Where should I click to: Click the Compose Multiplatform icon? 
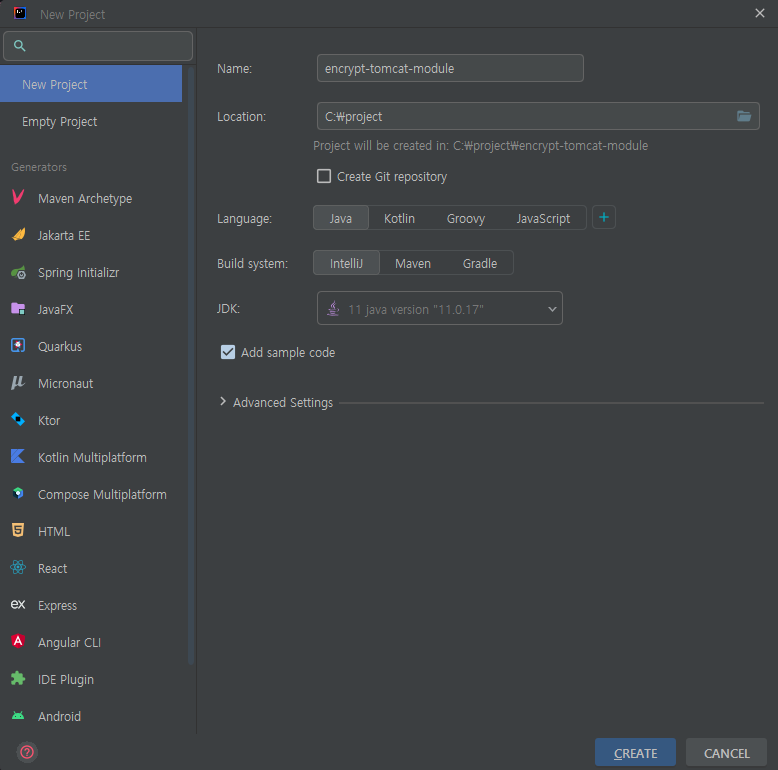[x=18, y=494]
